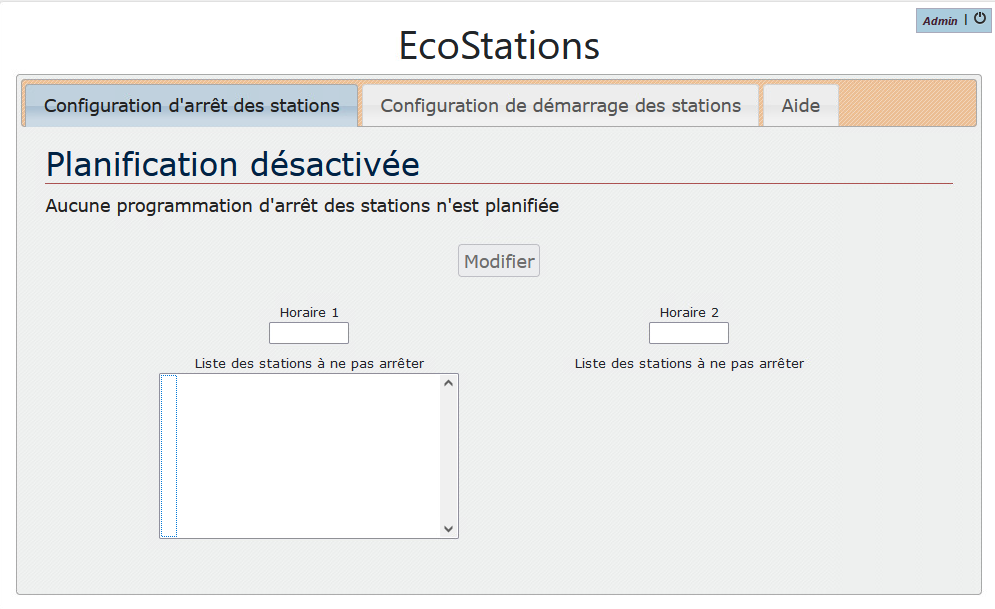995x609 pixels.
Task: Click the empty orange tab strip beside Aide
Action: (x=905, y=105)
